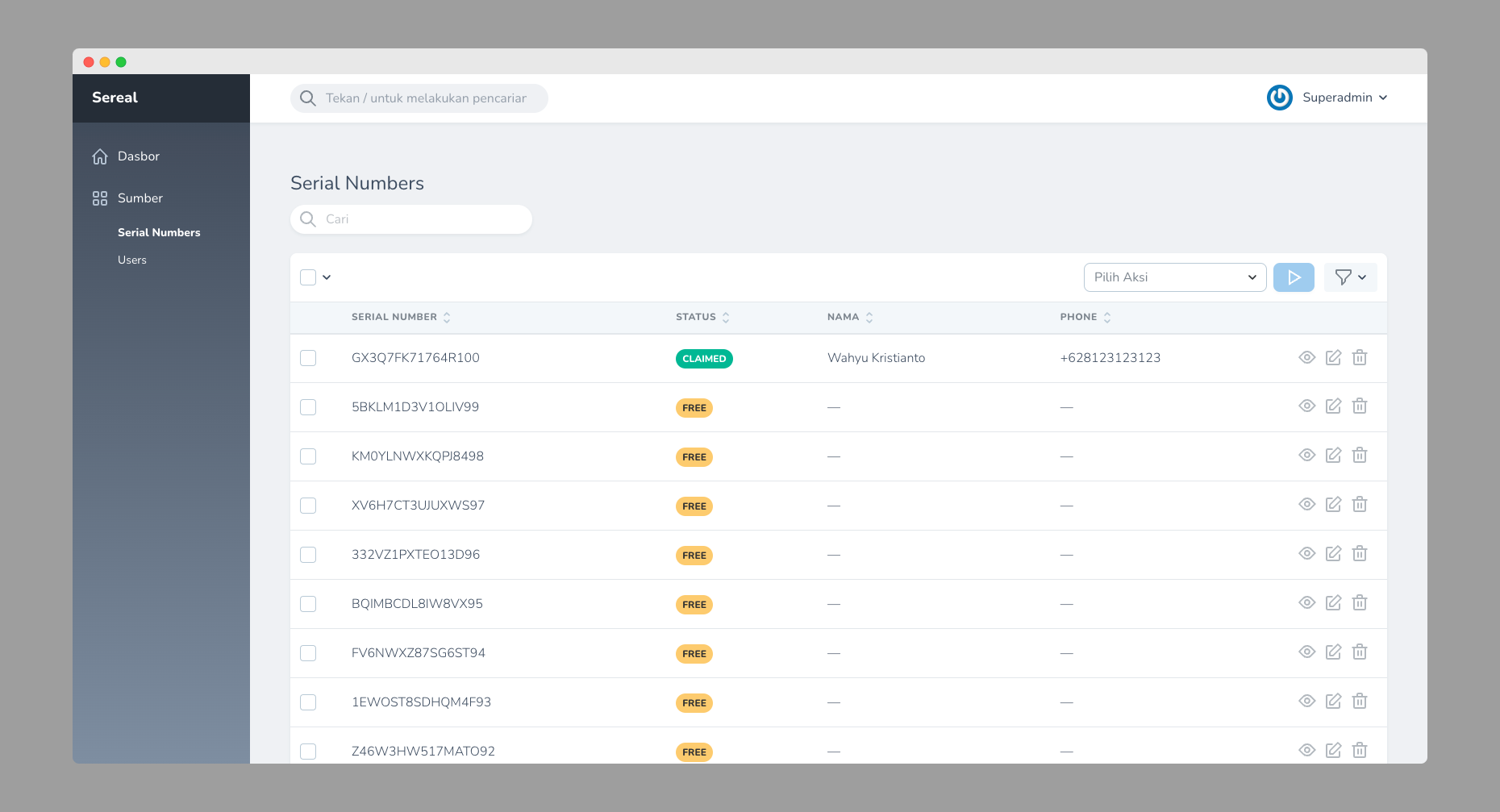Viewport: 1500px width, 812px height.
Task: Sort by Serial Number column
Action: (x=401, y=317)
